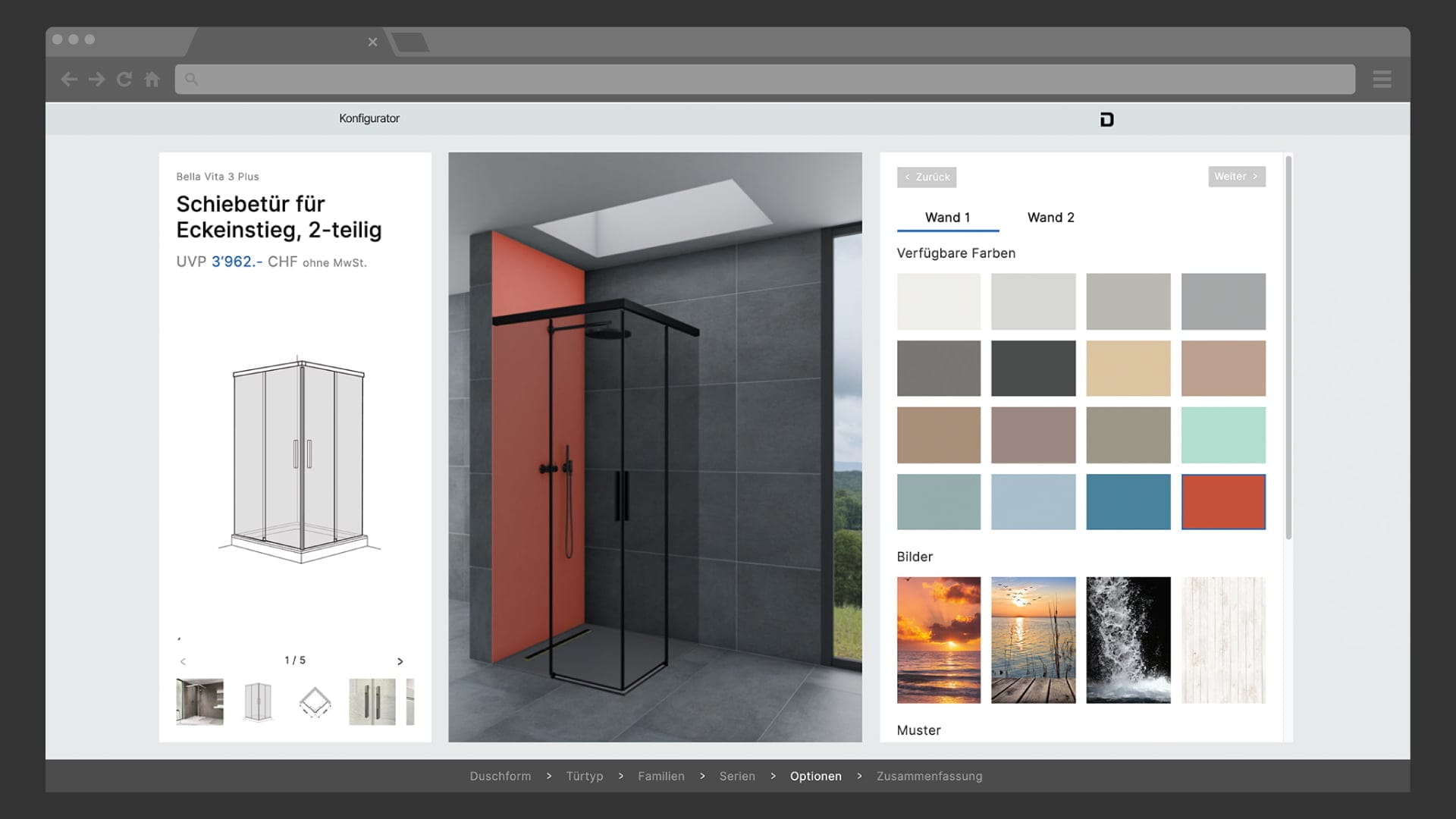Go to next product image with right chevron
1456x819 pixels.
[x=400, y=661]
